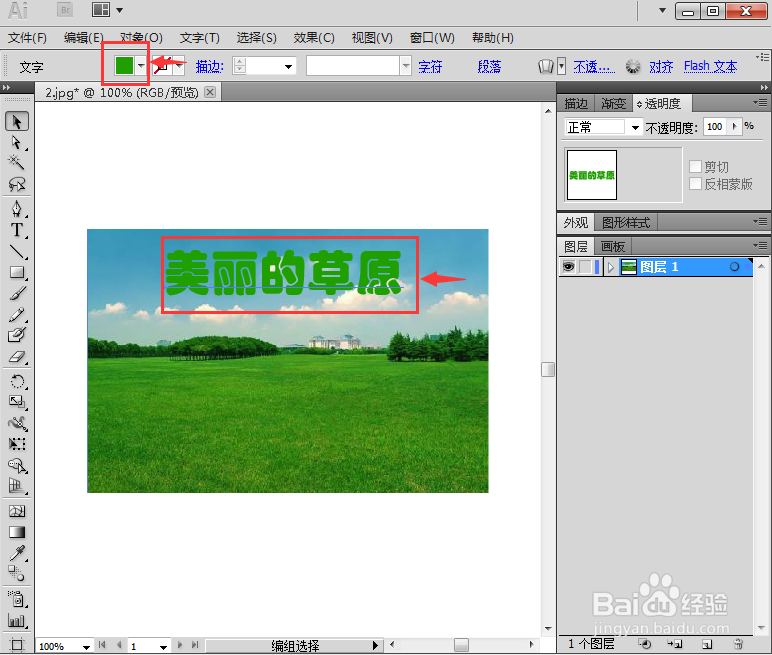Screen dimensions: 772x655
Task: Select the Eyedropper tool
Action: pos(17,554)
